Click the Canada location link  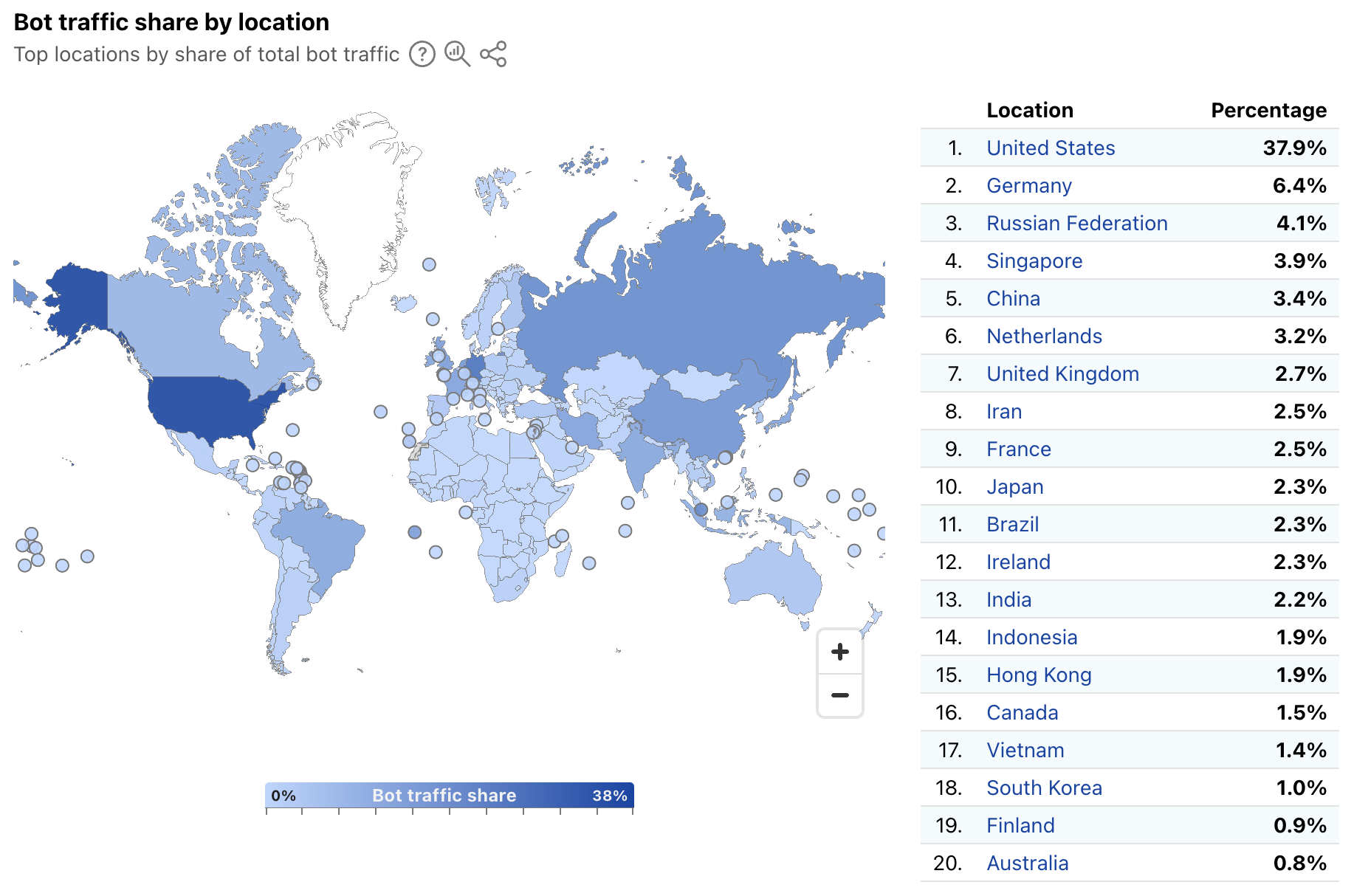1022,713
